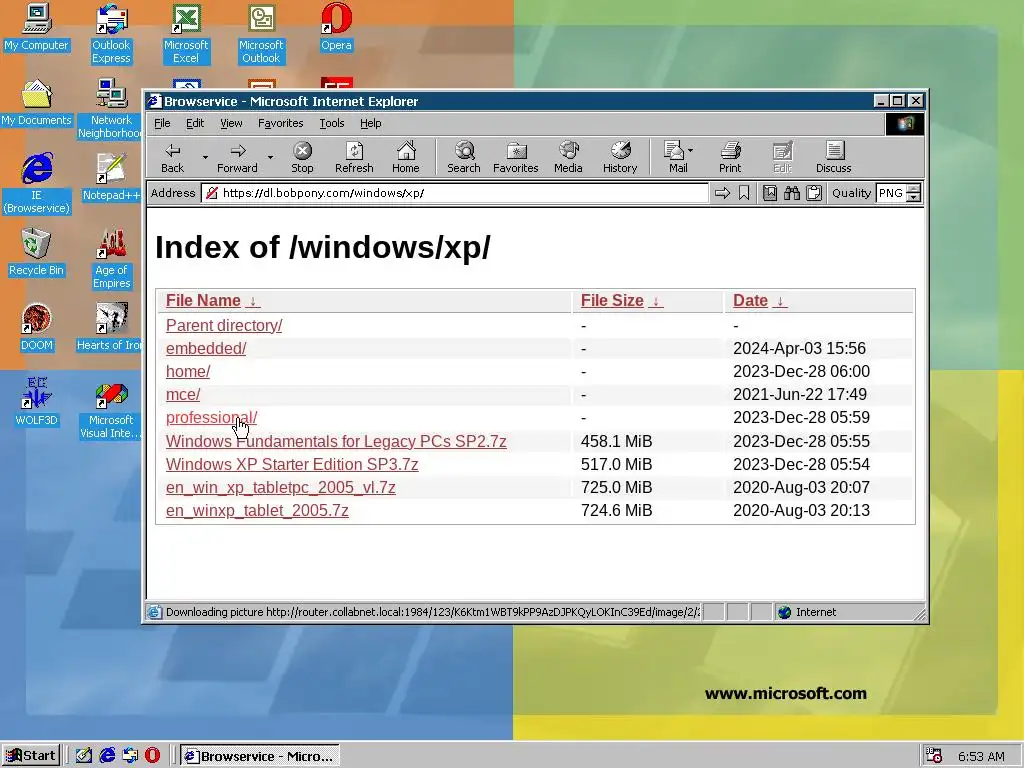The height and width of the screenshot is (768, 1024).
Task: Open the View menu
Action: (x=231, y=123)
